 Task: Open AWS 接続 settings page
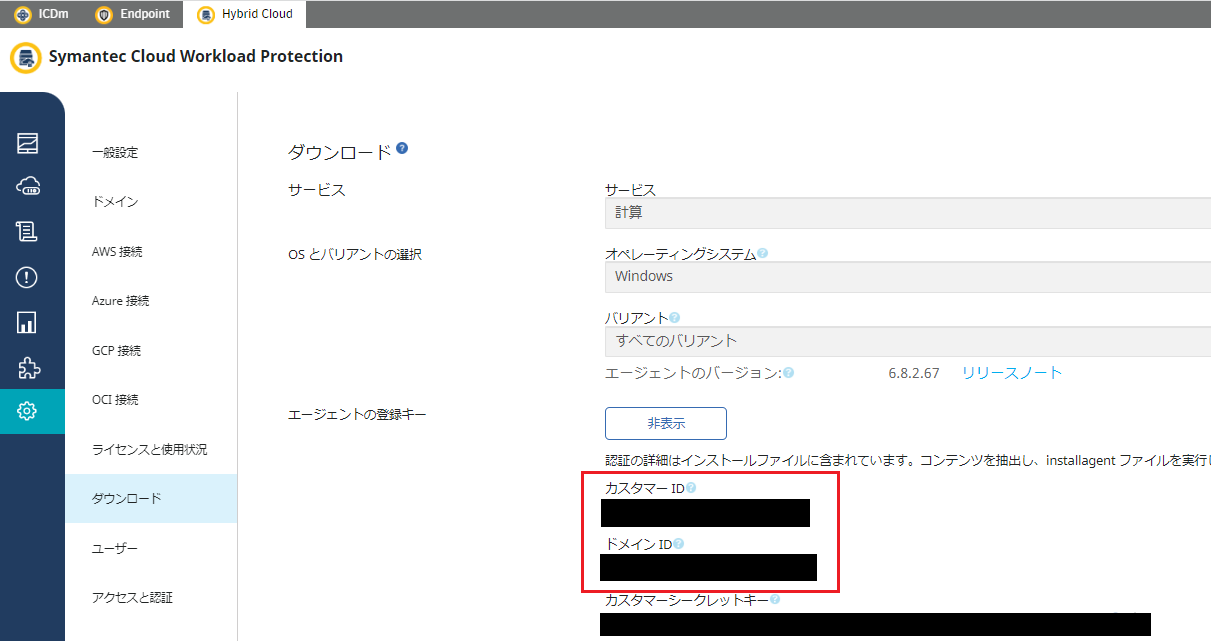point(117,252)
